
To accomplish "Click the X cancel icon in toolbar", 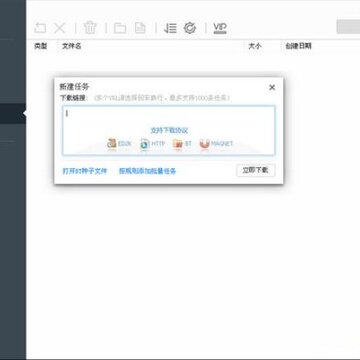I will pyautogui.click(x=60, y=28).
